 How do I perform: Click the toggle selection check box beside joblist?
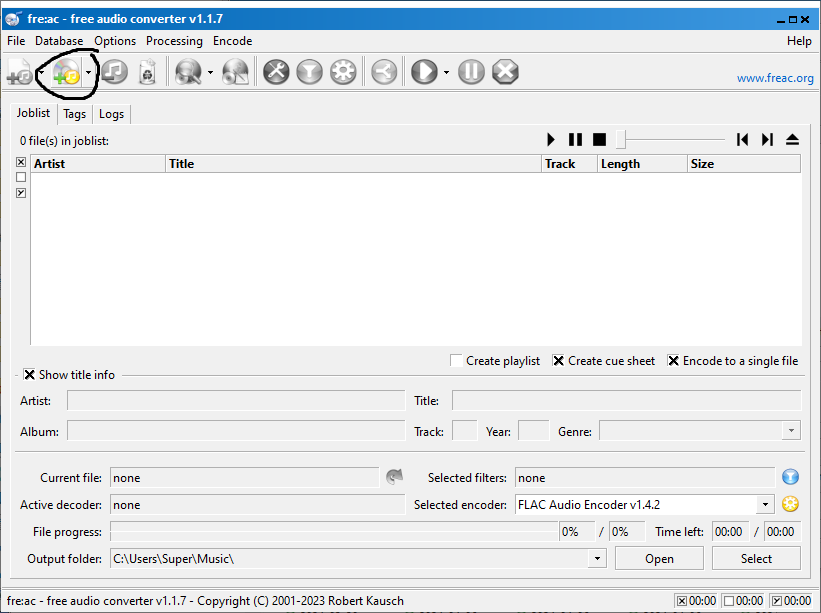click(21, 193)
